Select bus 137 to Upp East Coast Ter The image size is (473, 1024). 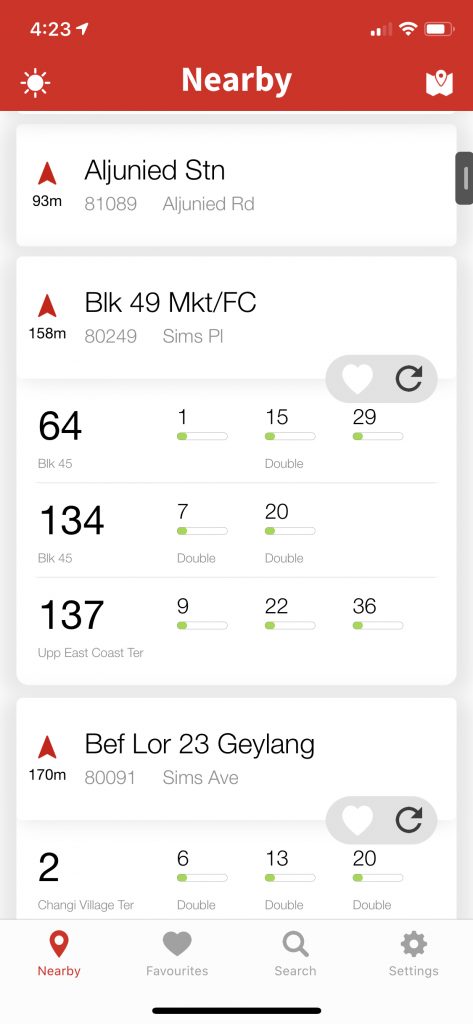point(236,625)
